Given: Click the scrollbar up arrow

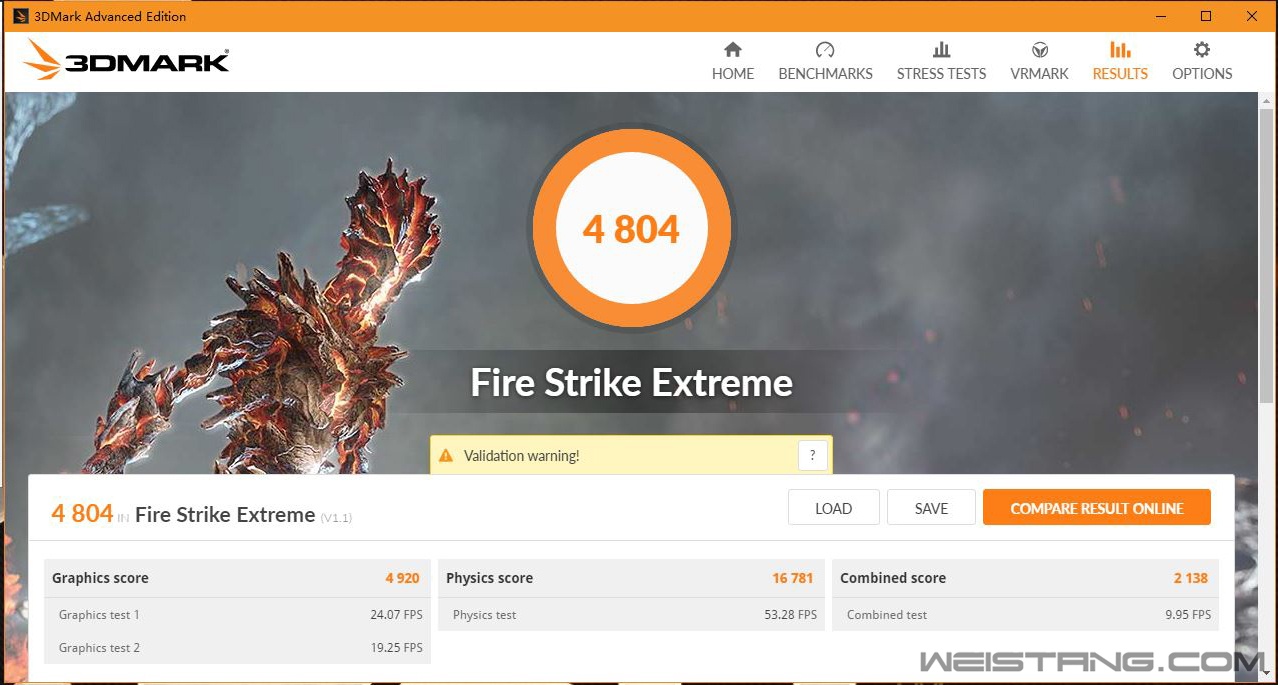Looking at the screenshot, I should 1264,102.
